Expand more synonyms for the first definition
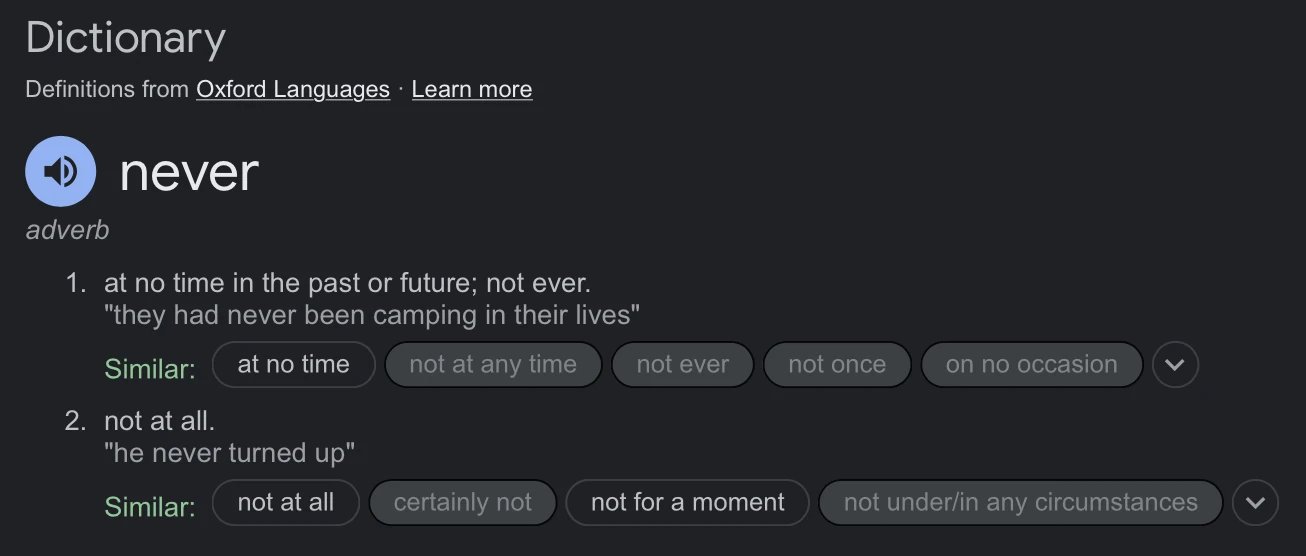 click(1175, 365)
